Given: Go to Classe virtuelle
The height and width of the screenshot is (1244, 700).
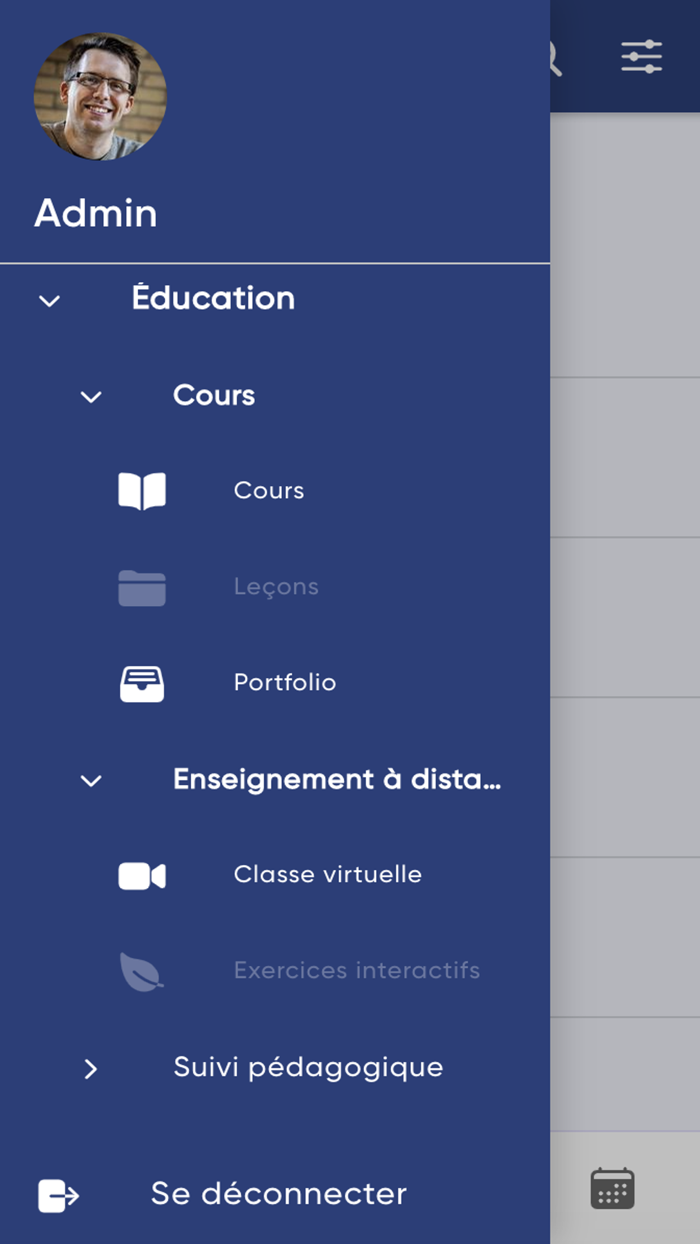Looking at the screenshot, I should click(328, 875).
